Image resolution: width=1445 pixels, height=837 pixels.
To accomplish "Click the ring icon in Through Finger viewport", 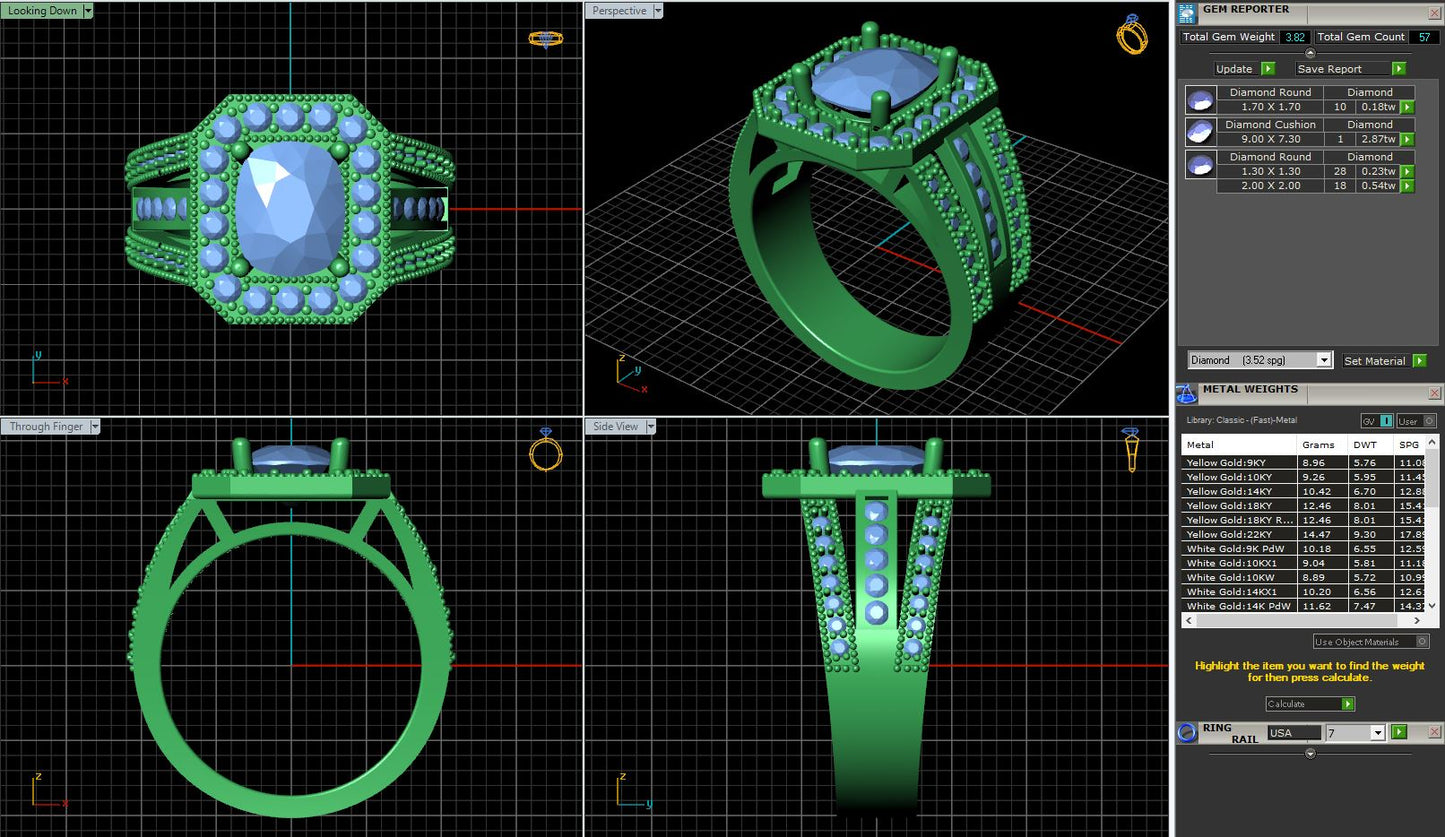I will (x=545, y=451).
